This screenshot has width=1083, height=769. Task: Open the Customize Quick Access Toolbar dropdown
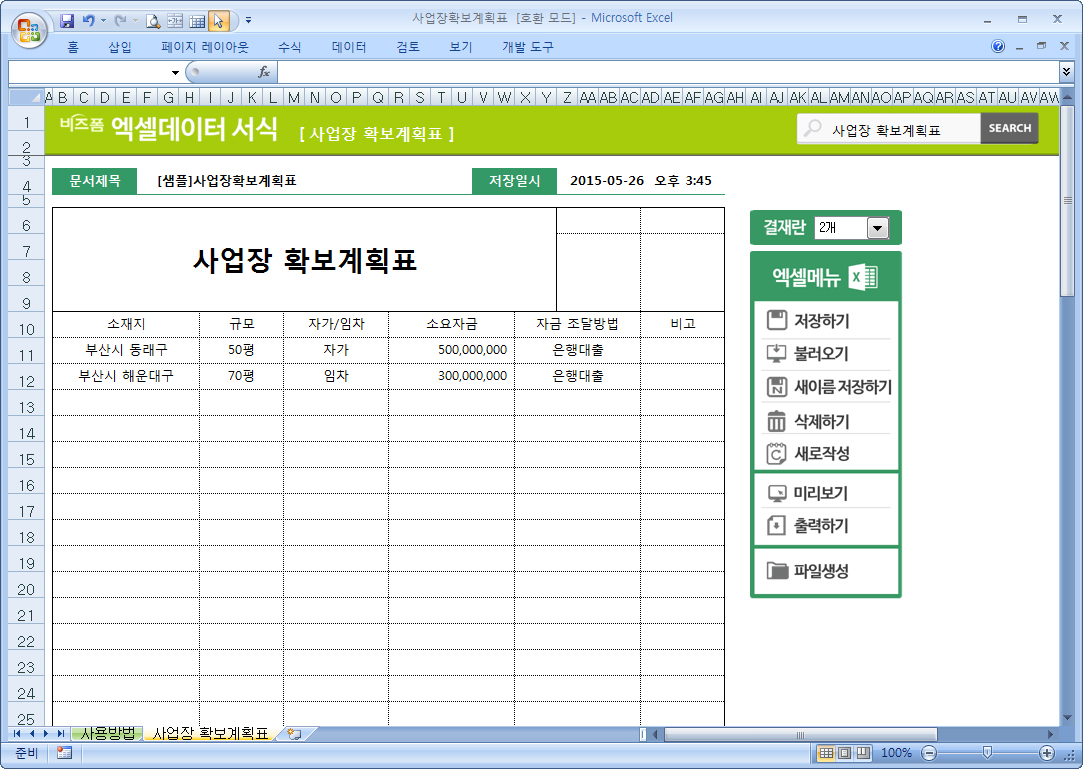[x=248, y=20]
